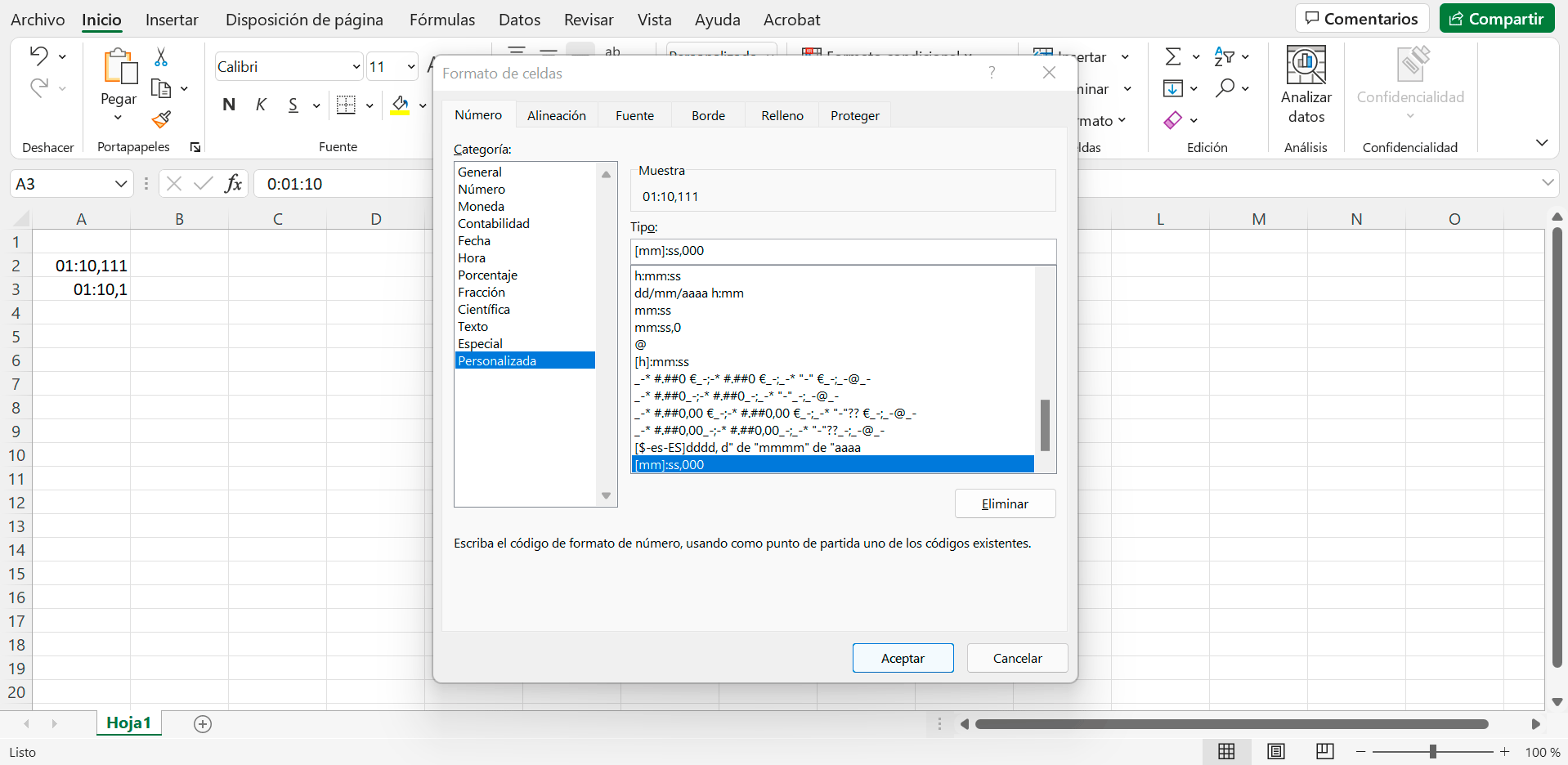Select the mm:ss,0 format code

pos(833,328)
